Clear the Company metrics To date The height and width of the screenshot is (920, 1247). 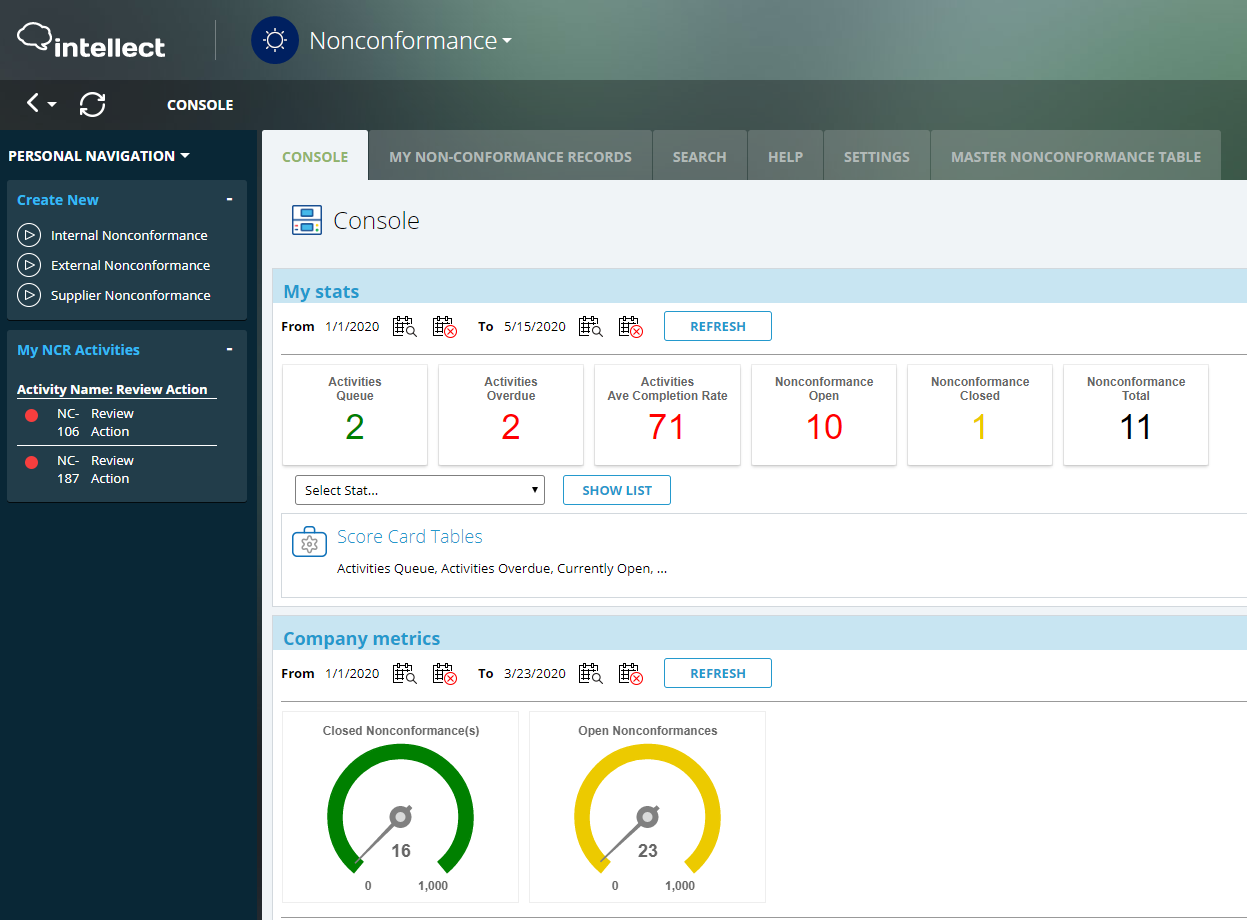630,674
